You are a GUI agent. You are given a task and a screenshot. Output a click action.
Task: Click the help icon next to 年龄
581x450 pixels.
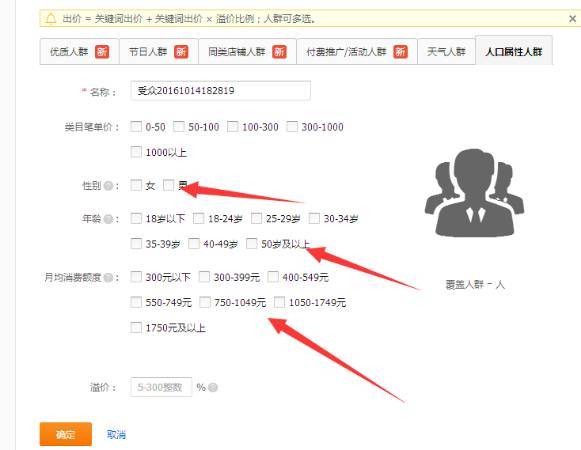point(108,219)
